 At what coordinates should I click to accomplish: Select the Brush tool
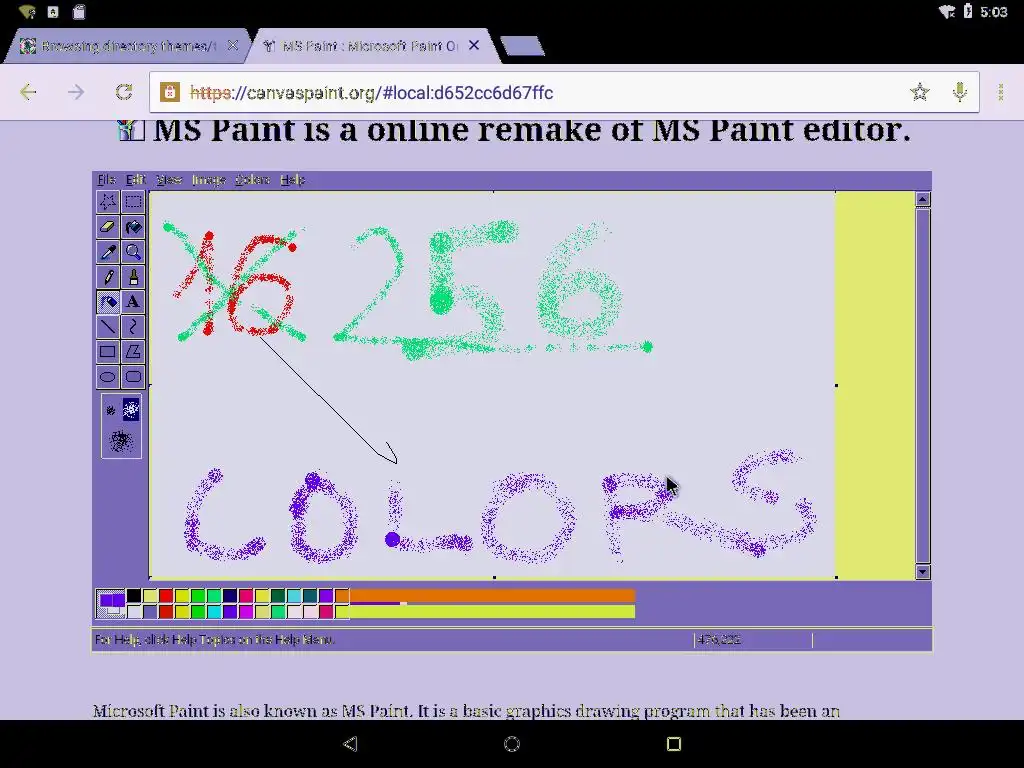click(133, 277)
